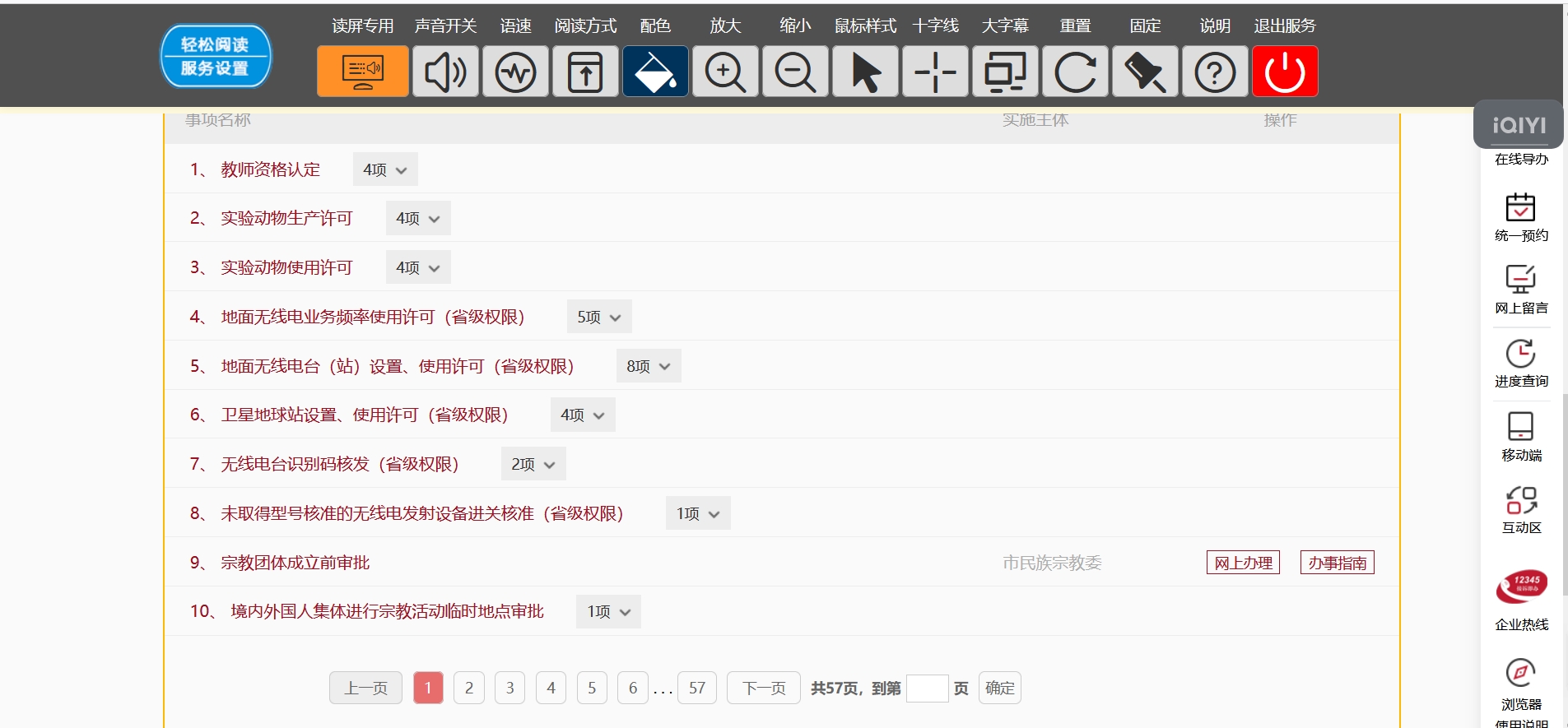Zoom out with magnifier minus icon
The width and height of the screenshot is (1568, 728).
[x=795, y=72]
